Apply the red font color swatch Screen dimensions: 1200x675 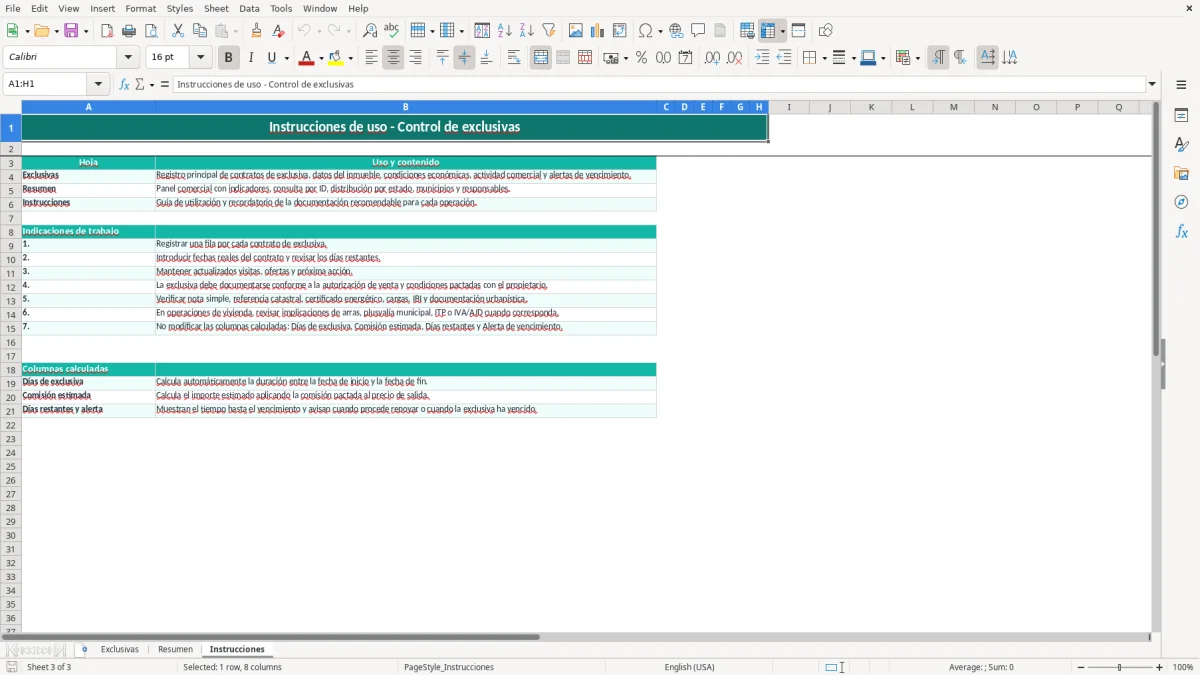tap(306, 58)
